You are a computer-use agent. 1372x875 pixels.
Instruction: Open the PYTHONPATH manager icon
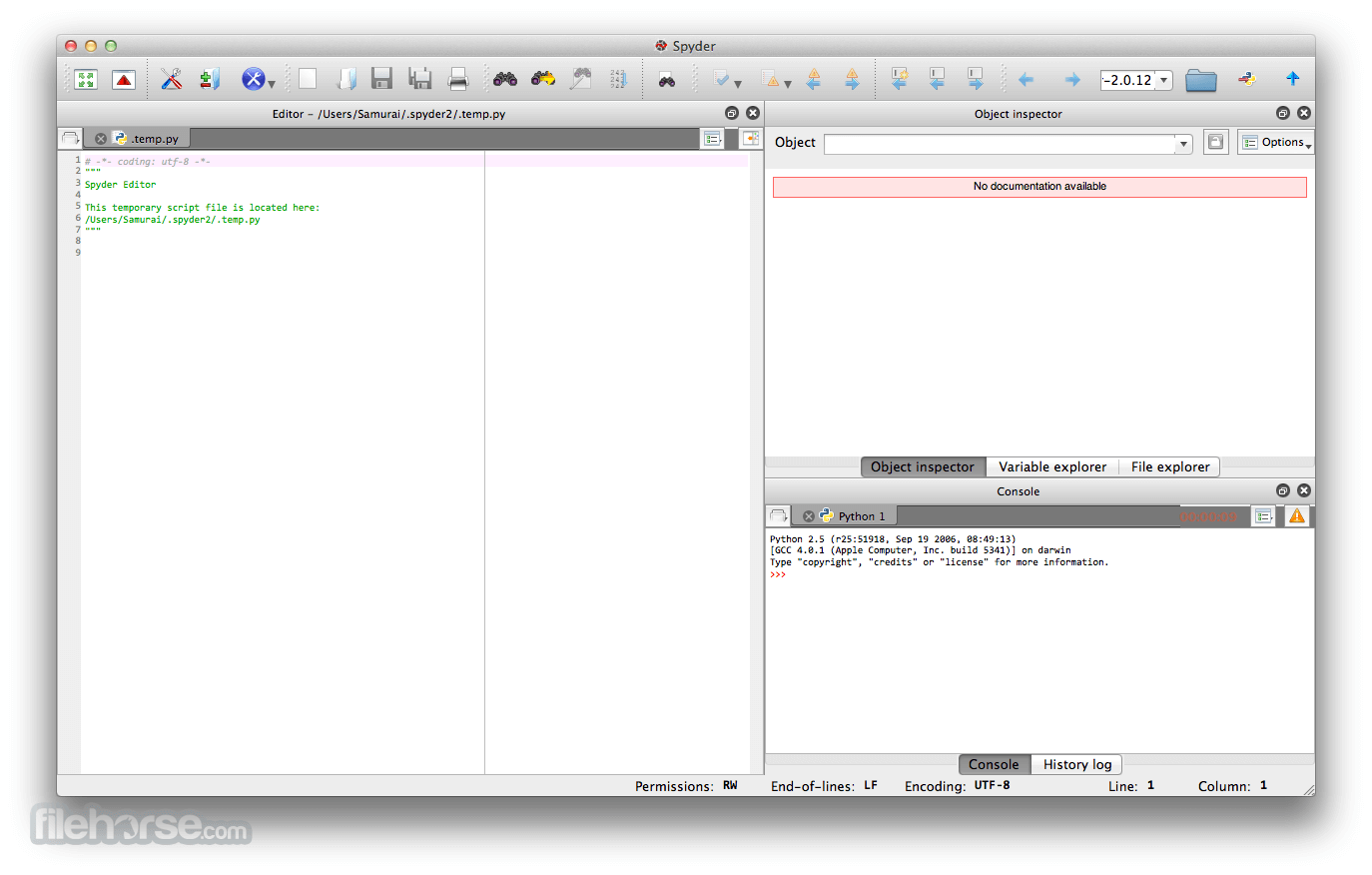210,79
